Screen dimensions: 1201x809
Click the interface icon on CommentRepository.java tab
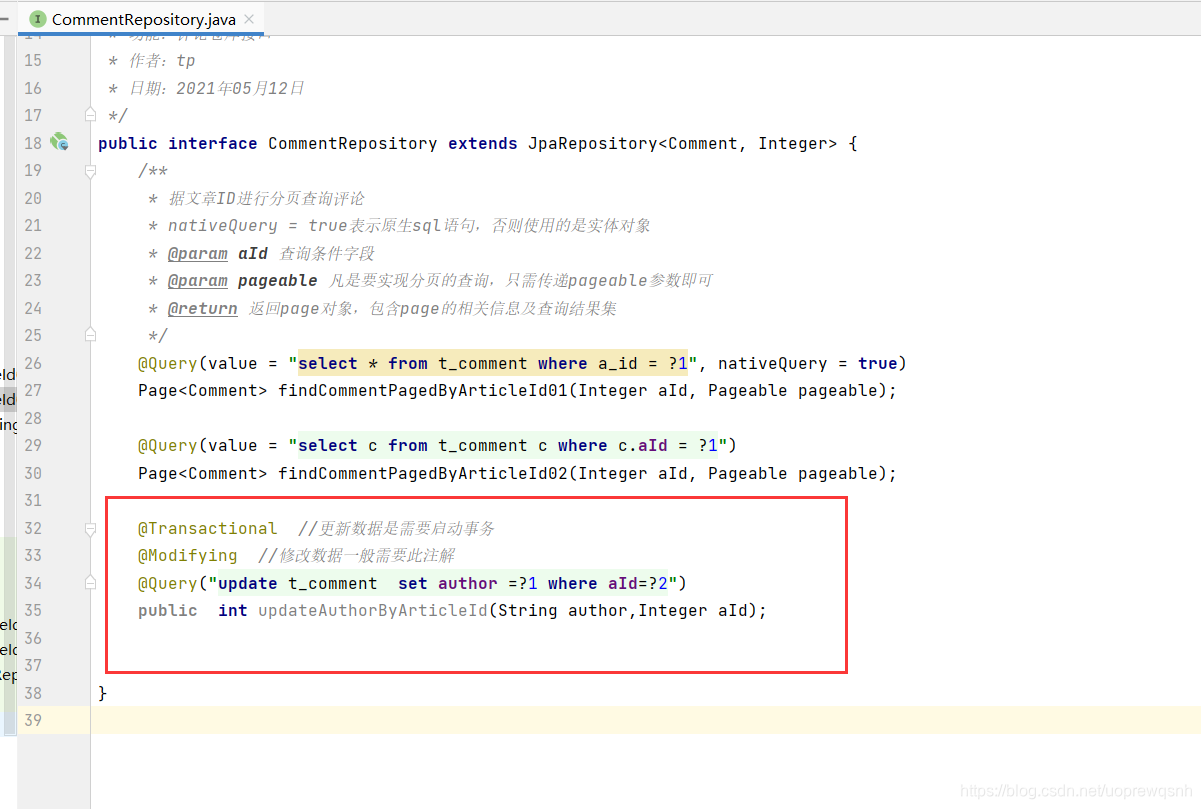[38, 19]
